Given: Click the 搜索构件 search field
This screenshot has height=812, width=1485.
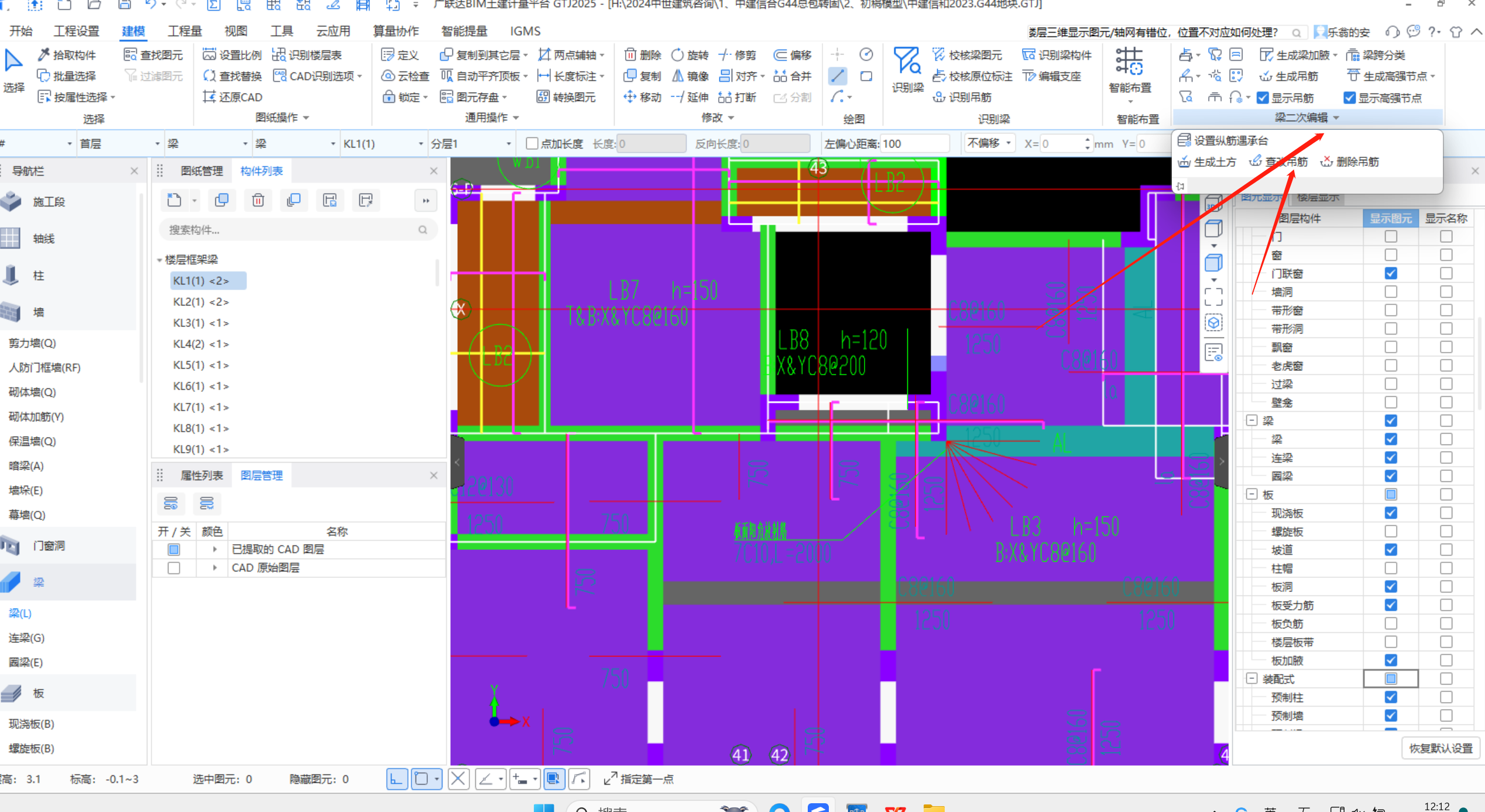Looking at the screenshot, I should (297, 230).
